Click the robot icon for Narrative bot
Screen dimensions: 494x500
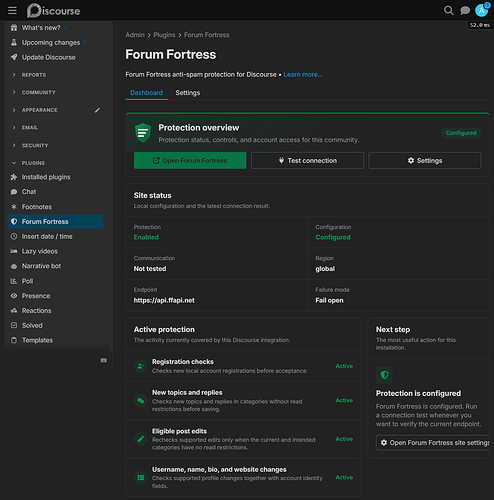tap(14, 266)
